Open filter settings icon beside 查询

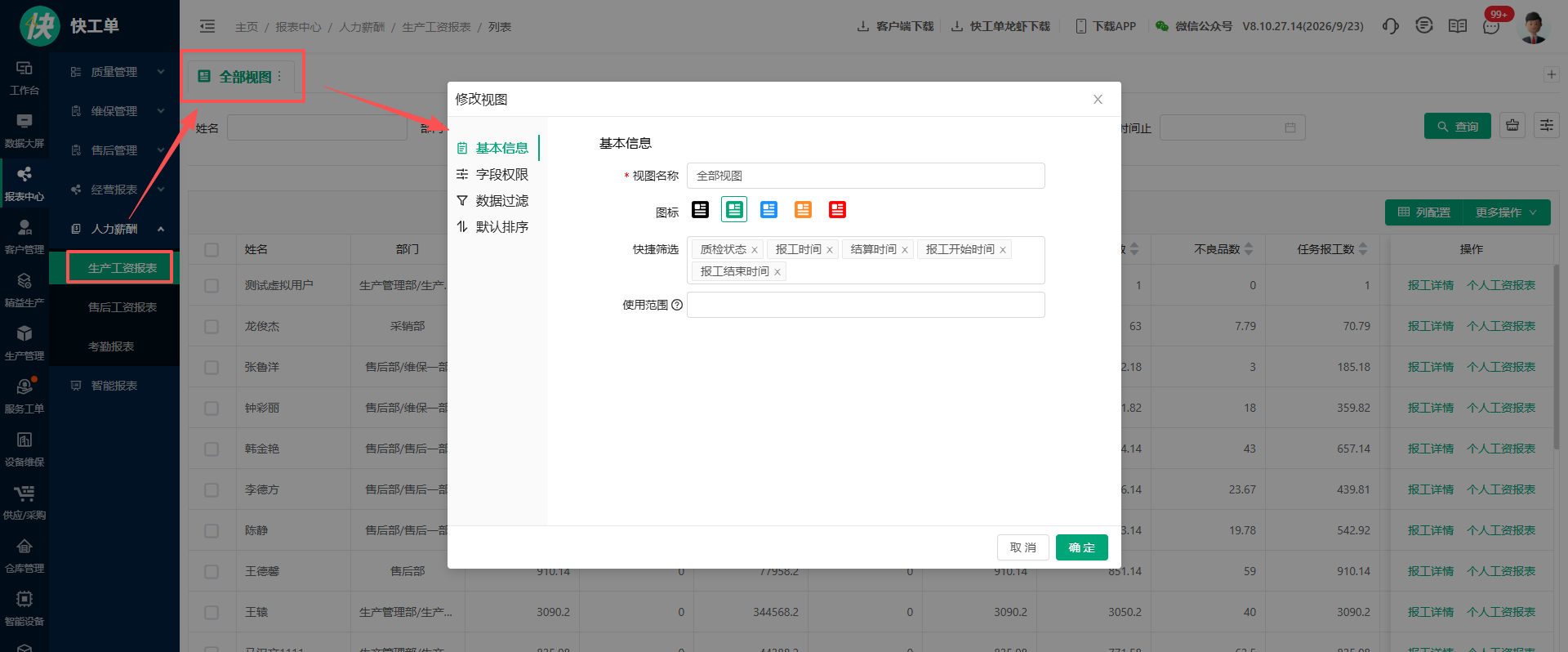pos(1547,126)
